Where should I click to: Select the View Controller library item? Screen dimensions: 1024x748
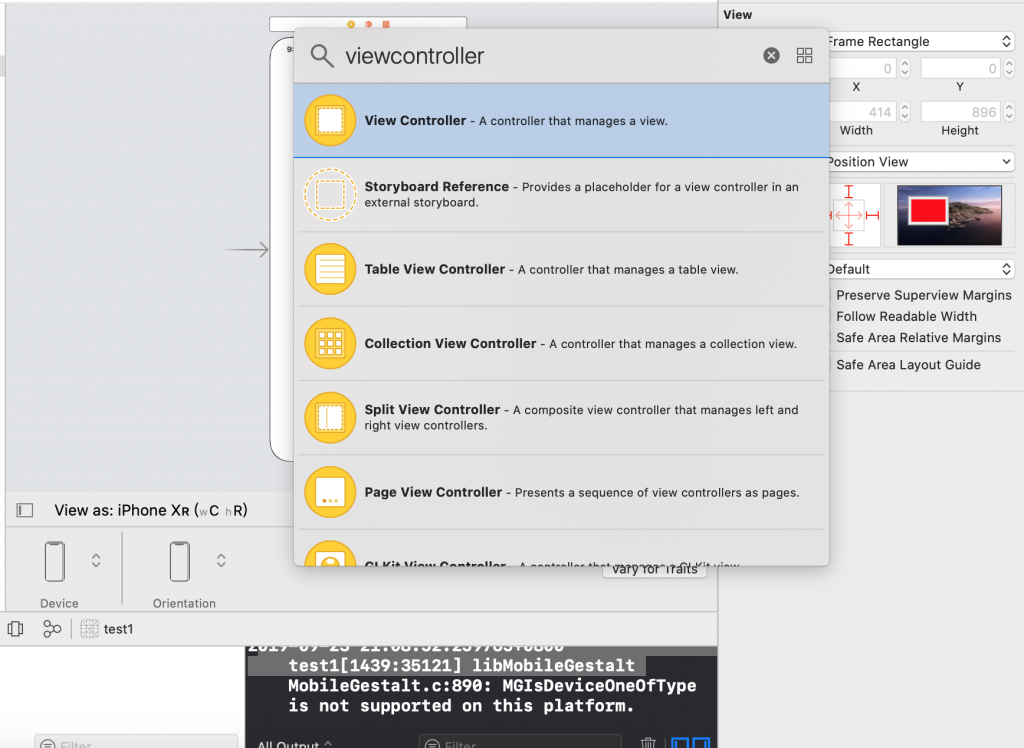(561, 120)
